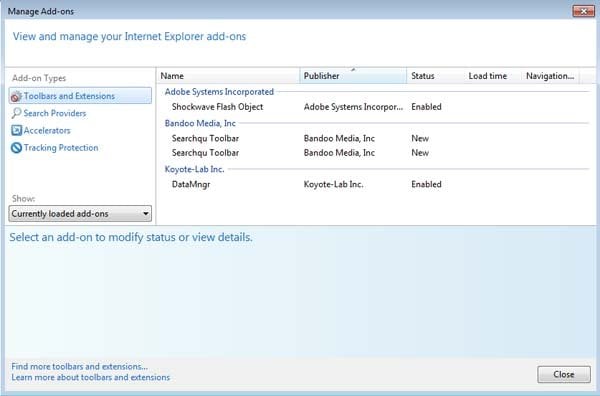
Task: Click Adobe Systems Incorpor... publisher cell
Action: click(353, 107)
